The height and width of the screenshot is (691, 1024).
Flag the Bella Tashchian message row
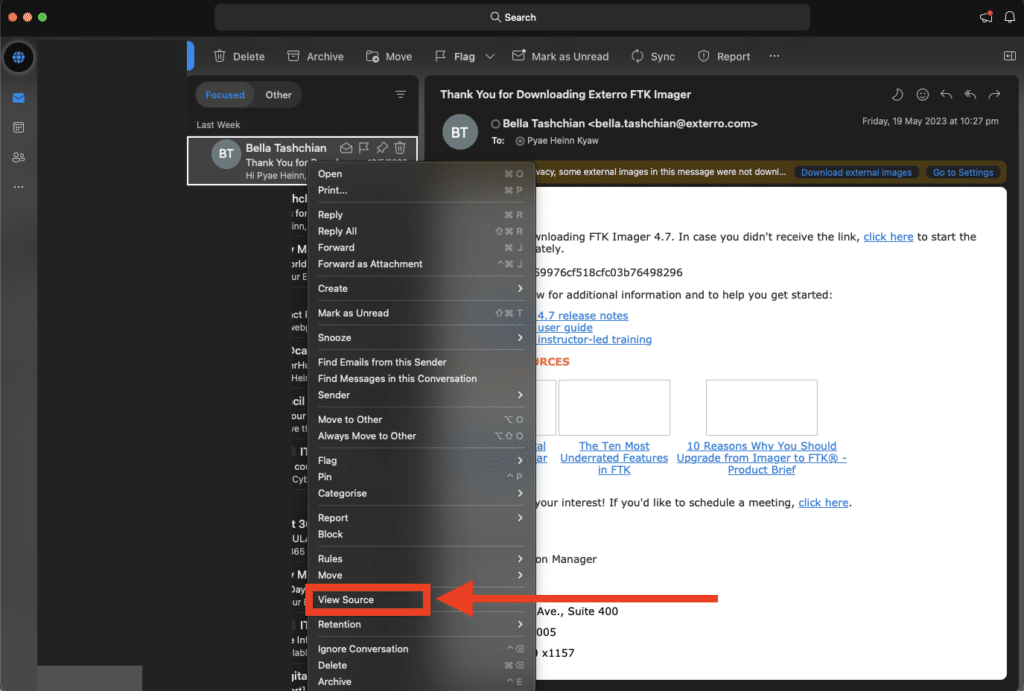(x=364, y=148)
